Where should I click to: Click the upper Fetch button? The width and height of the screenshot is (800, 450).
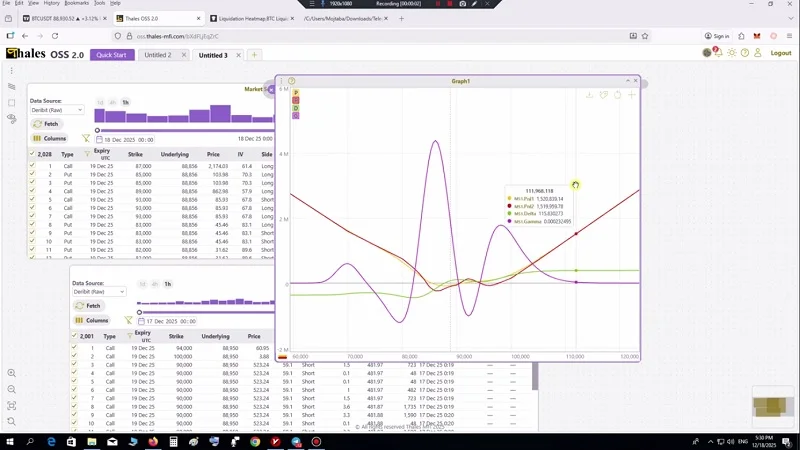[x=46, y=124]
